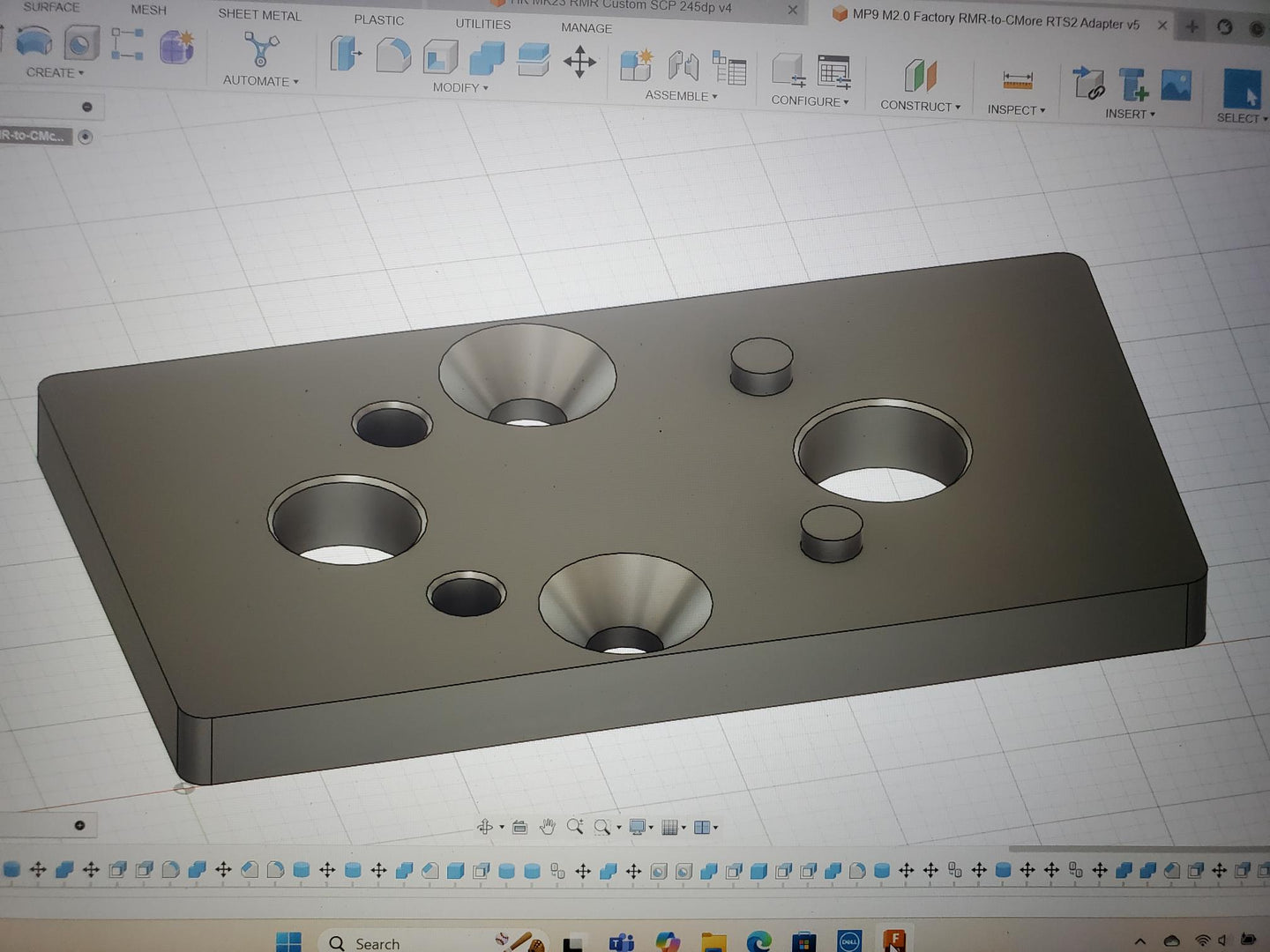Expand the comments panel round button
Screen dimensions: 1270x952
click(79, 825)
